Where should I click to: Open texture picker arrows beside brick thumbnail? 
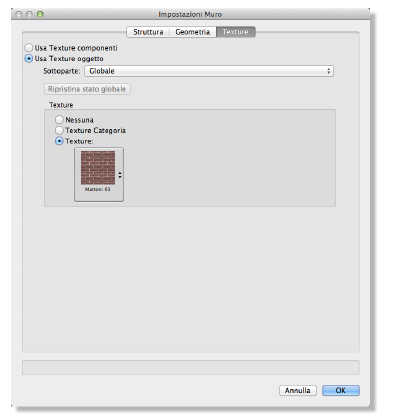click(120, 175)
